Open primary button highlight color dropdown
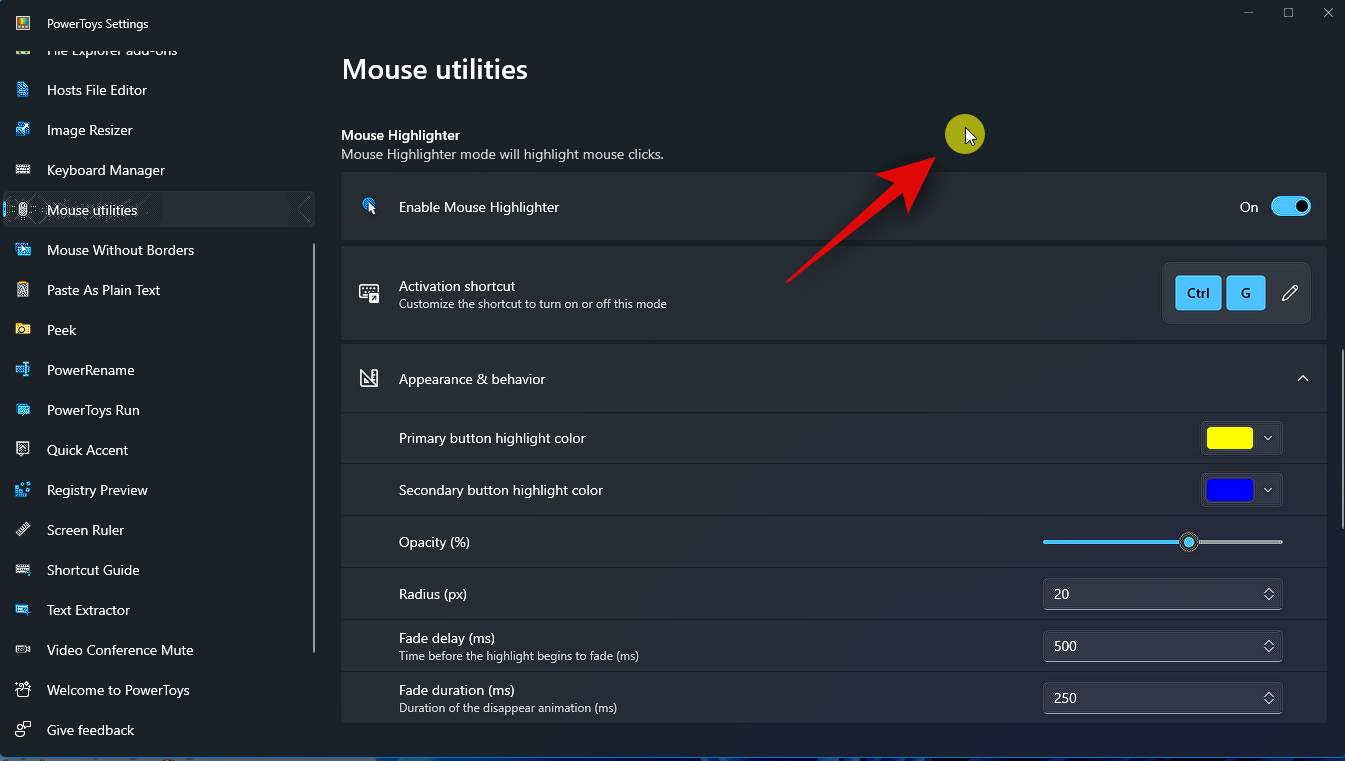This screenshot has height=761, width=1345. 1267,438
